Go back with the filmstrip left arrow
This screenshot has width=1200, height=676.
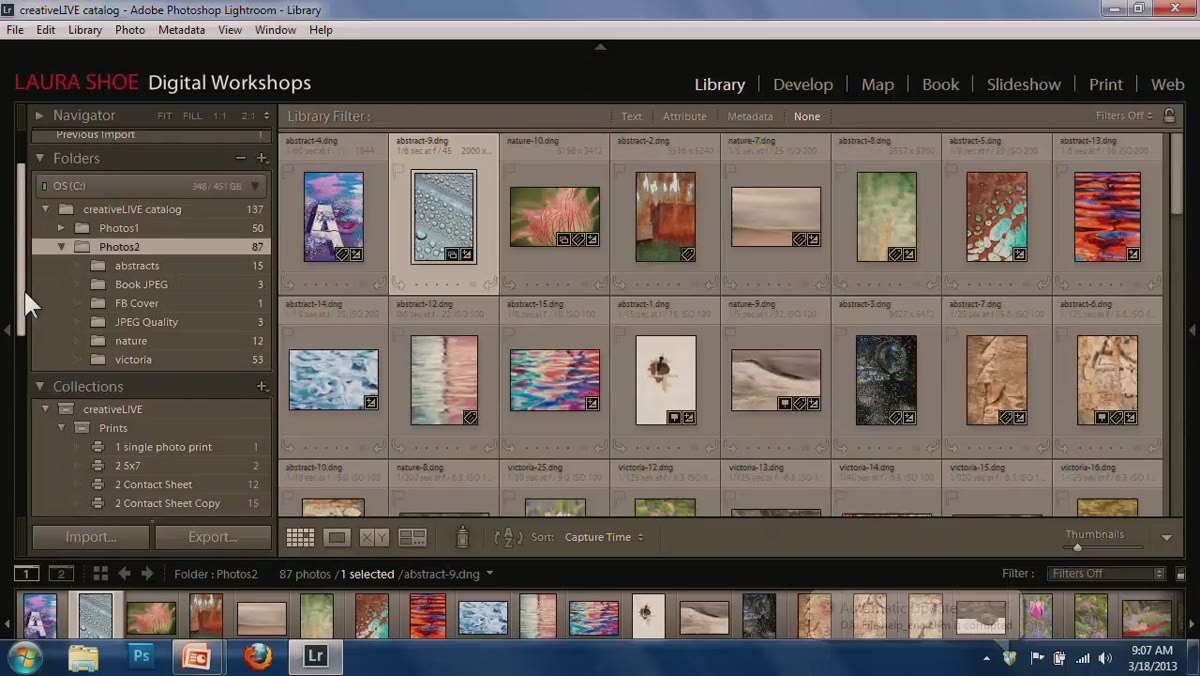pyautogui.click(x=124, y=574)
